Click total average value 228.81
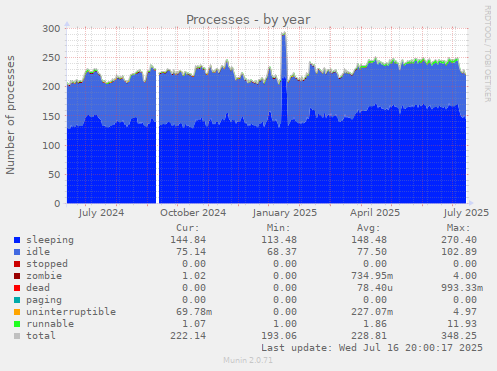This screenshot has height=371, width=497. (369, 336)
